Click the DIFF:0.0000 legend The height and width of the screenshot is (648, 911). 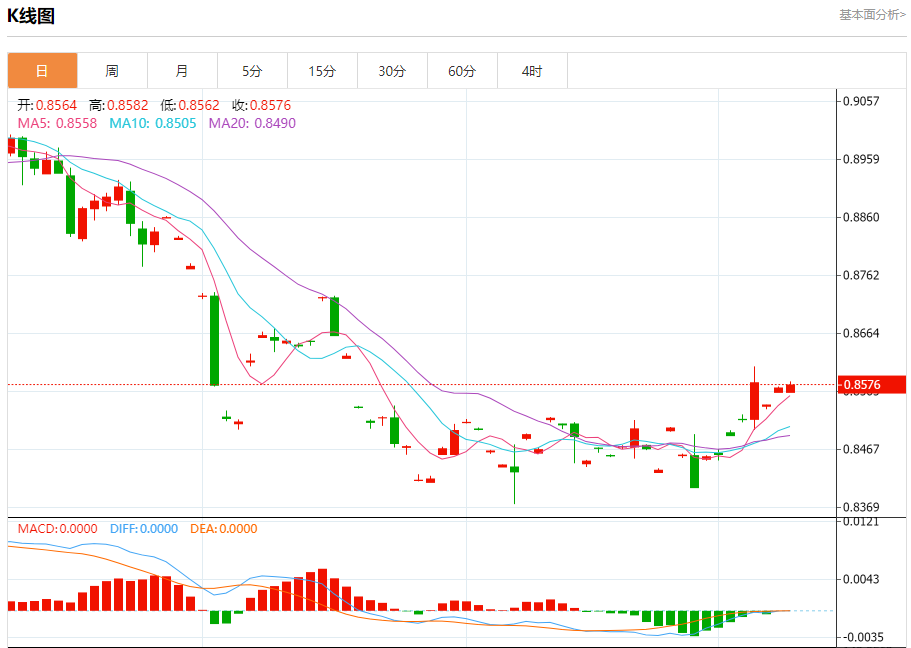144,529
